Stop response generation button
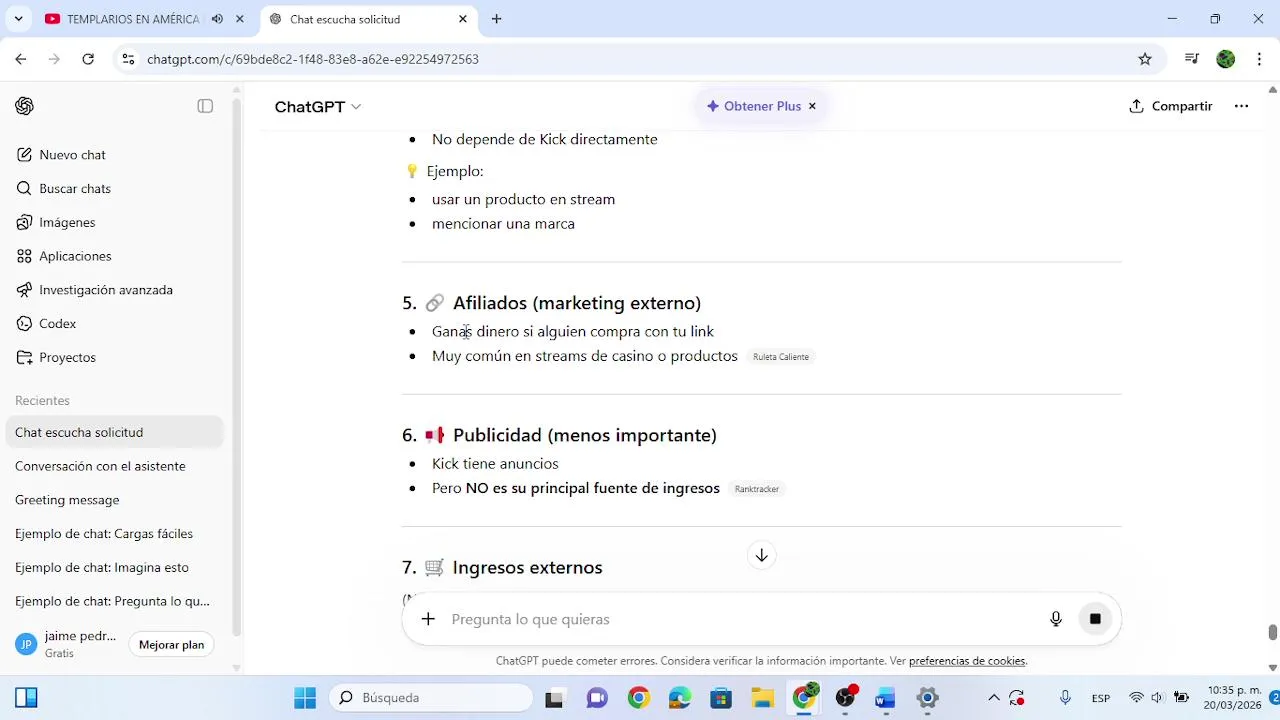 pos(1095,619)
